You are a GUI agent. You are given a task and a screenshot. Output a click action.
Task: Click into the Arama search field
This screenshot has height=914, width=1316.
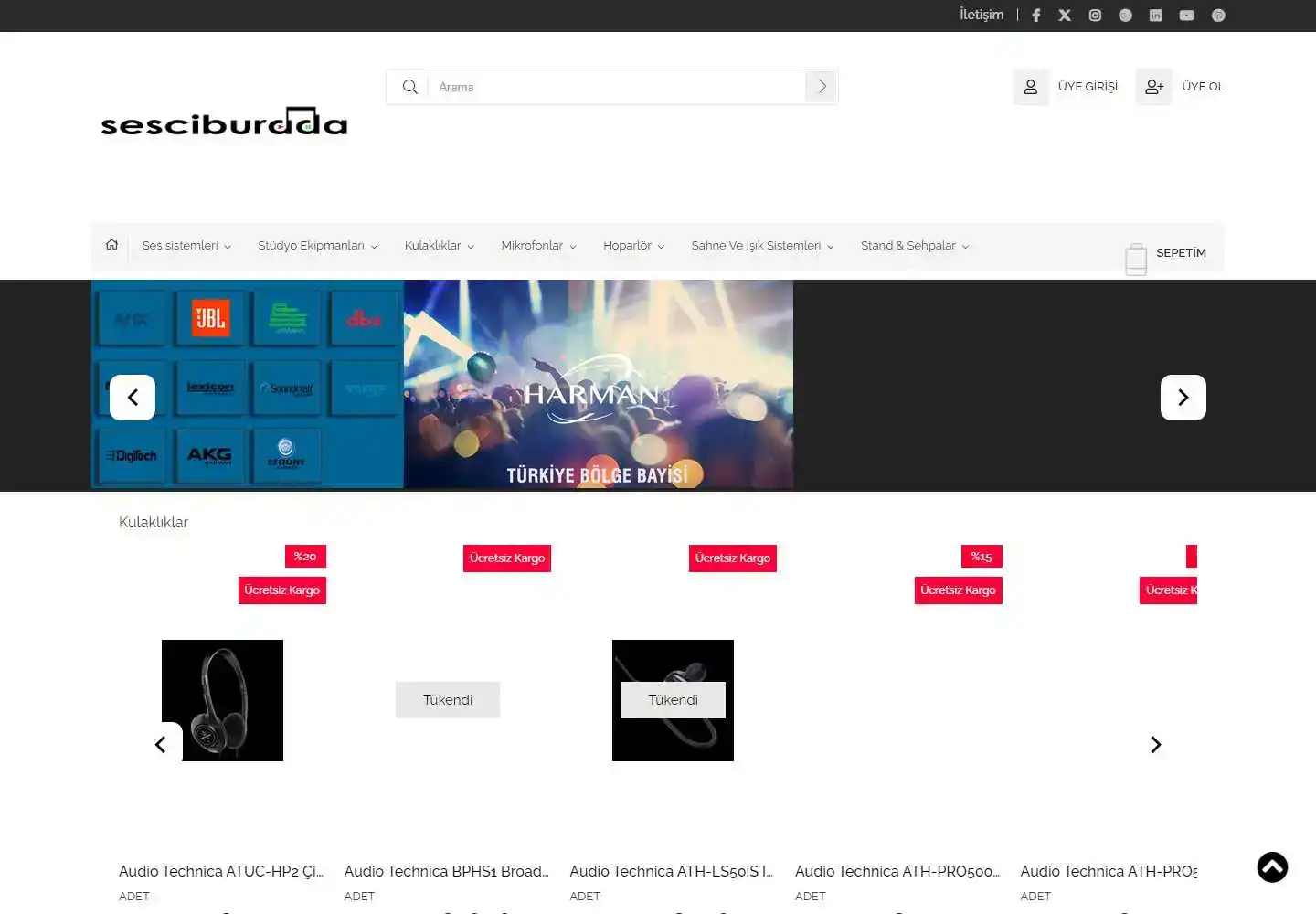(617, 87)
